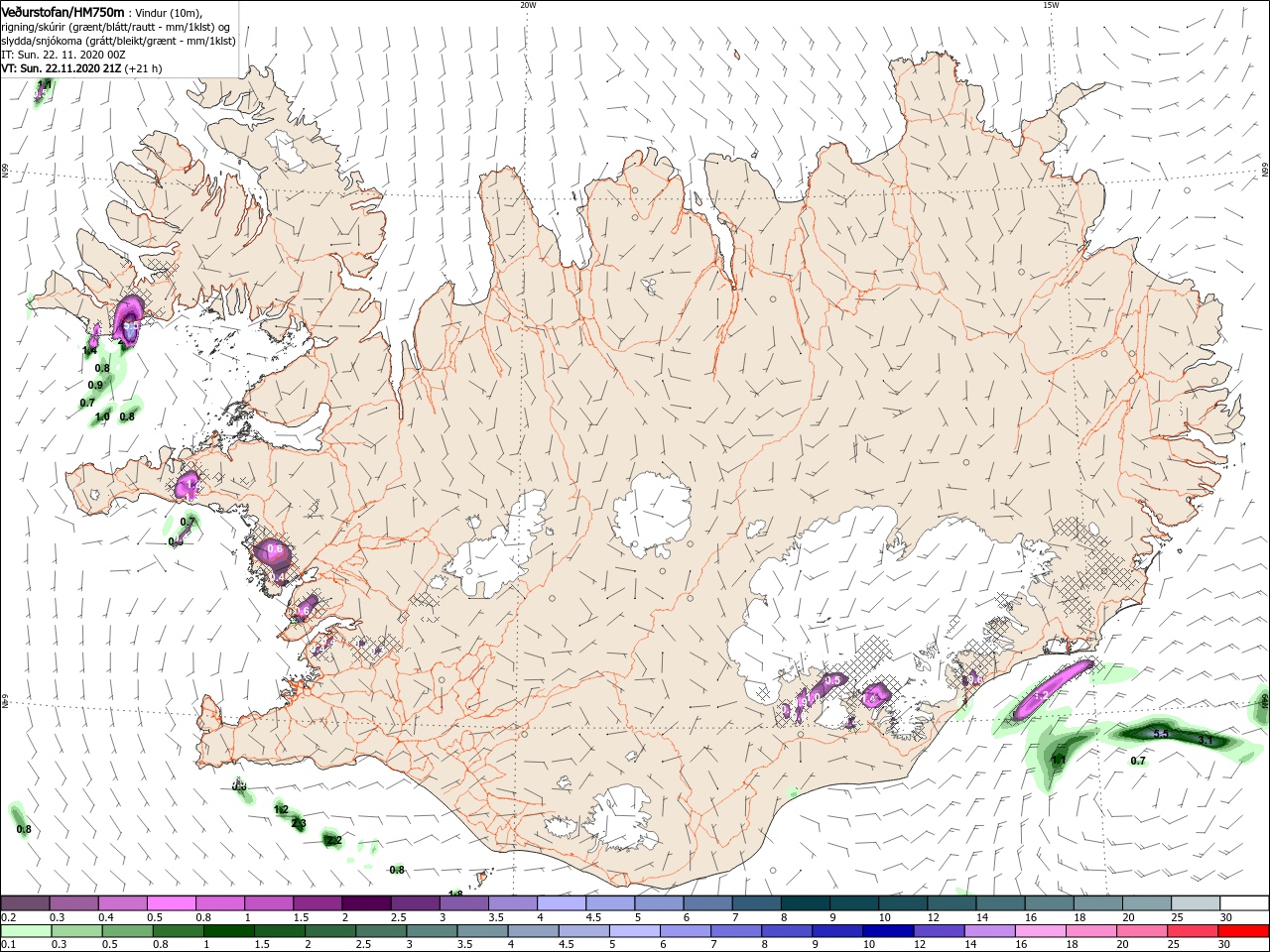Click the VT: Sun. 22.11.2020 21Z valid-time line
Image resolution: width=1270 pixels, height=952 pixels.
82,68
